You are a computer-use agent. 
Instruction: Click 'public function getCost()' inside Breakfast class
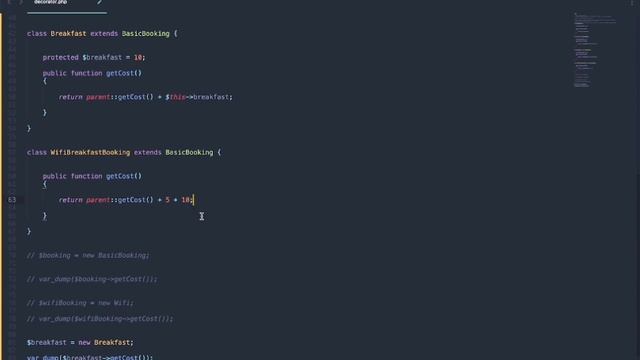tap(92, 73)
